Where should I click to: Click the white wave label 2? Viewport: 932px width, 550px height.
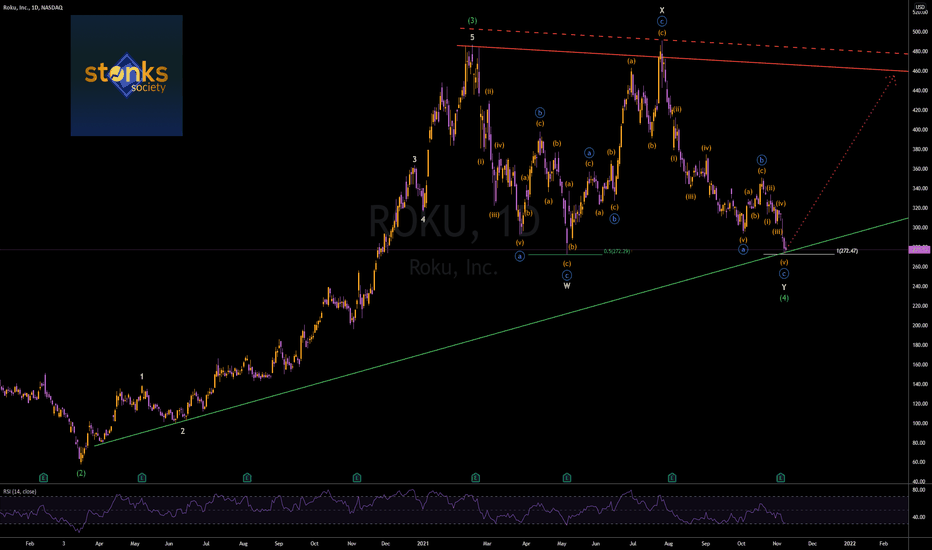coord(182,431)
